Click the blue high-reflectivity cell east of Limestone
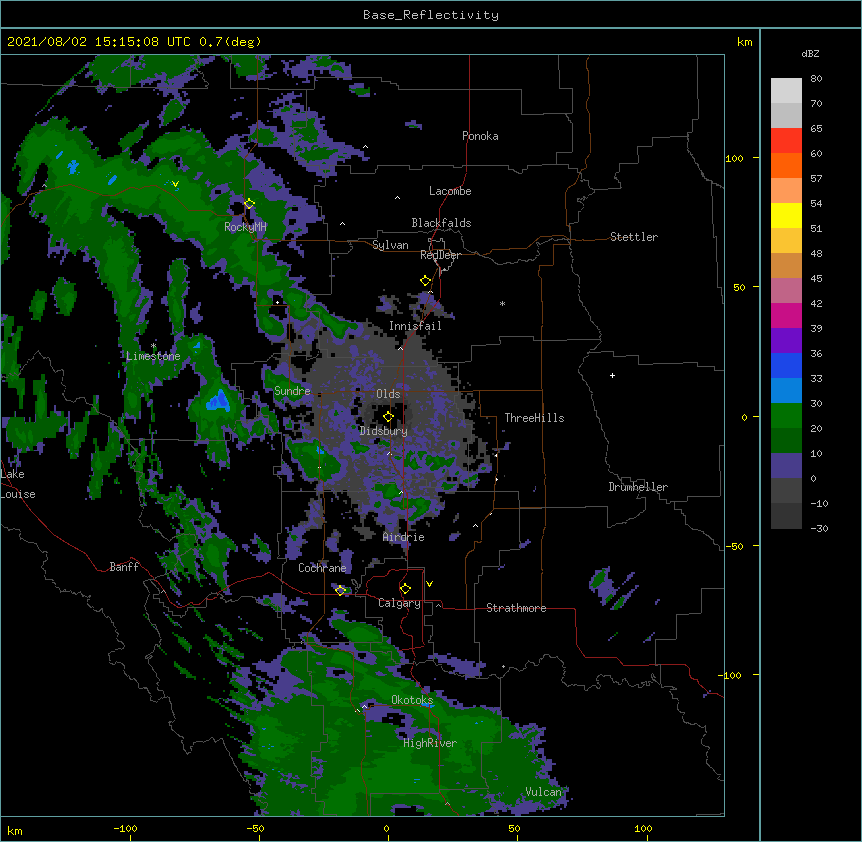This screenshot has height=842, width=862. (x=218, y=401)
